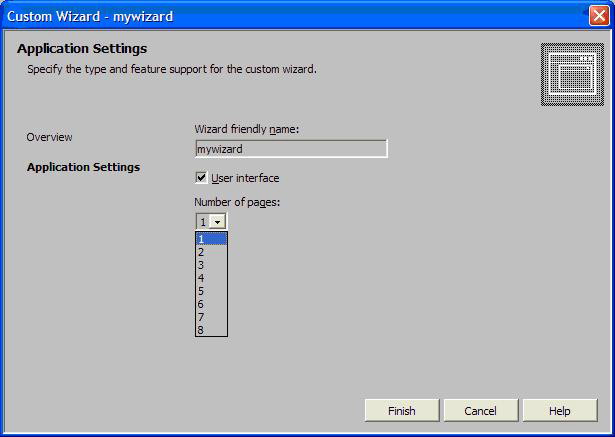Collapse the Number of pages dropdown arrow
The width and height of the screenshot is (615, 437).
(x=218, y=222)
